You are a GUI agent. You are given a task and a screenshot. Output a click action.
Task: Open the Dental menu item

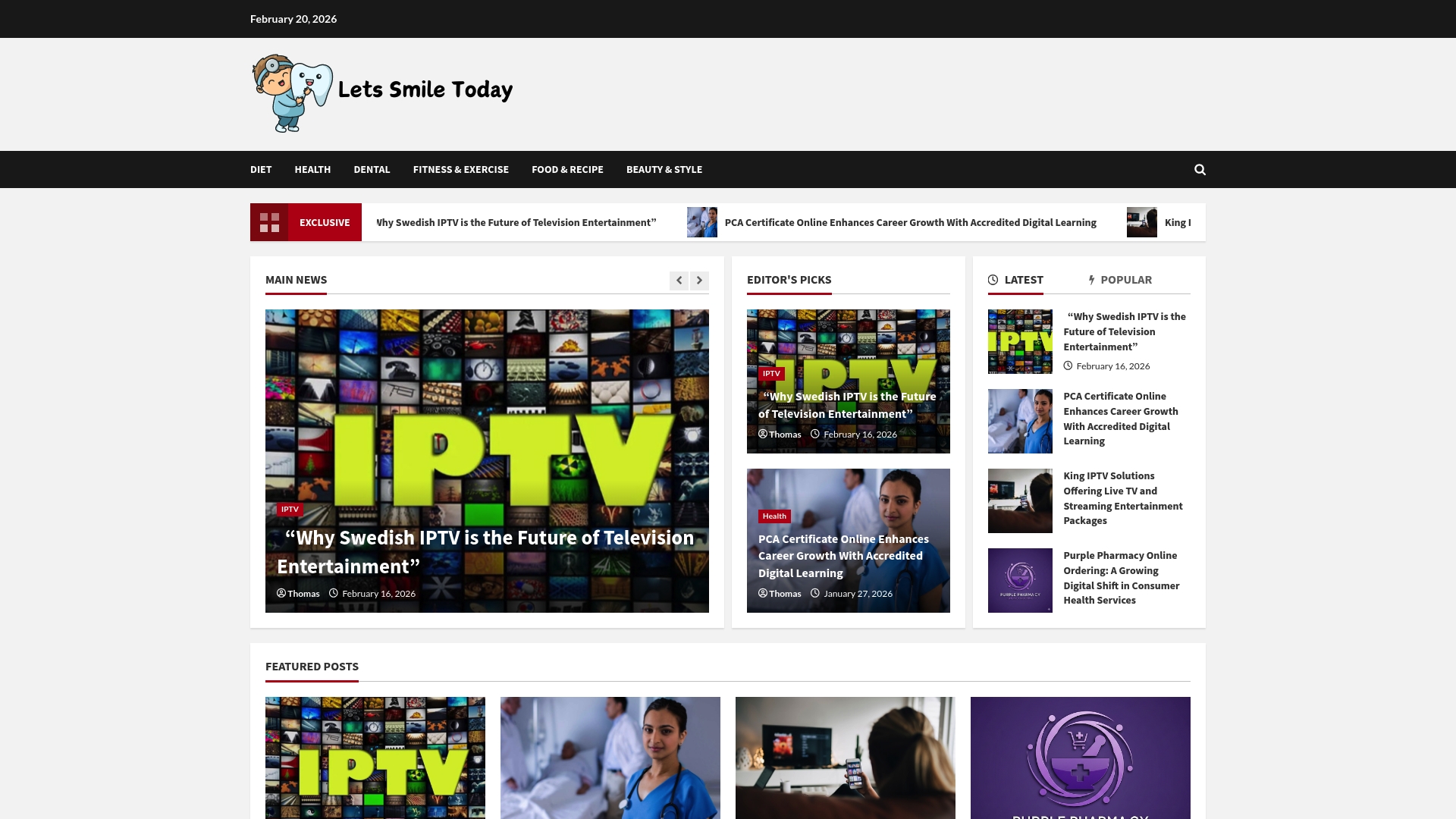(x=372, y=170)
